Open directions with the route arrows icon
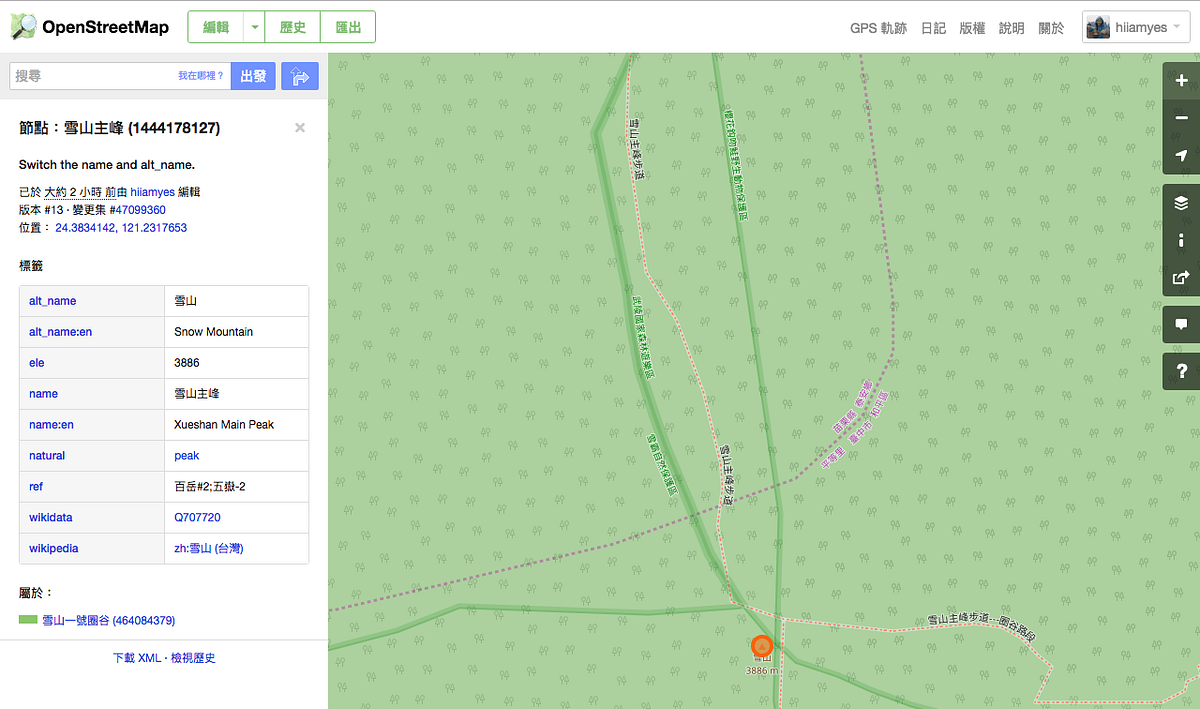 (x=299, y=76)
